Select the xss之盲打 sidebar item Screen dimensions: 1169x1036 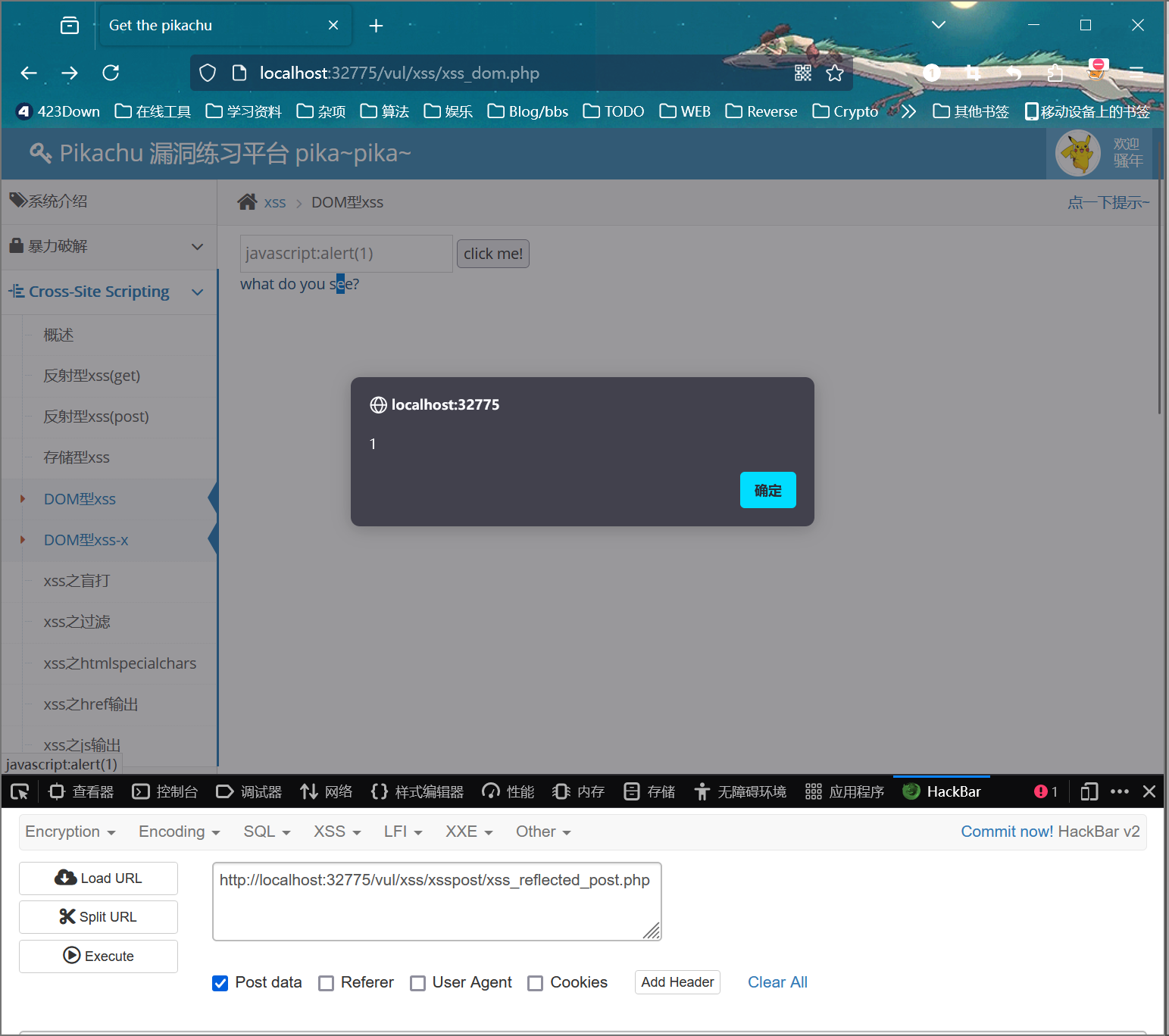[77, 581]
